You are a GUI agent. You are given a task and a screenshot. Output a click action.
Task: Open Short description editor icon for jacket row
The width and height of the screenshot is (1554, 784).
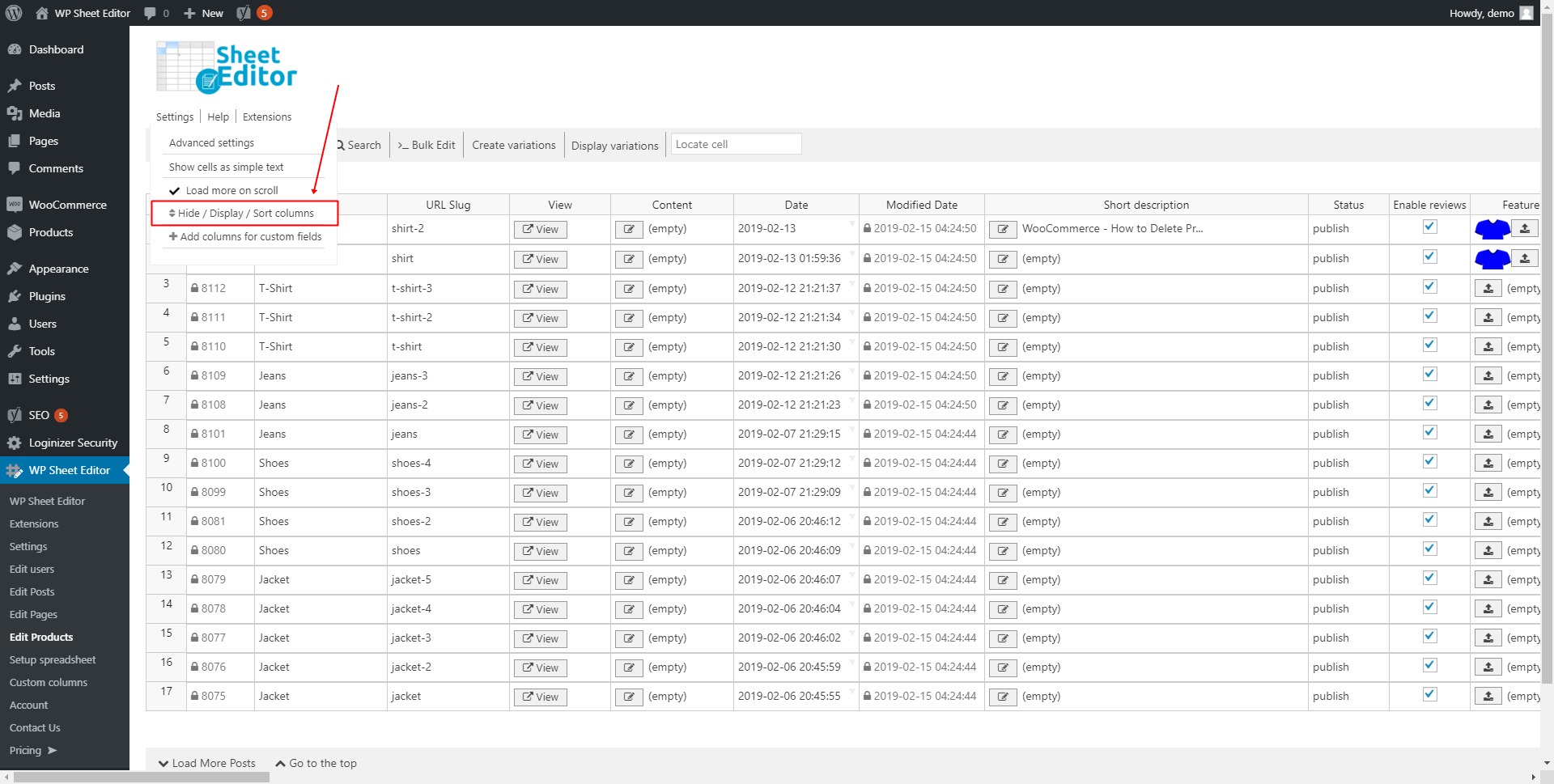1002,697
